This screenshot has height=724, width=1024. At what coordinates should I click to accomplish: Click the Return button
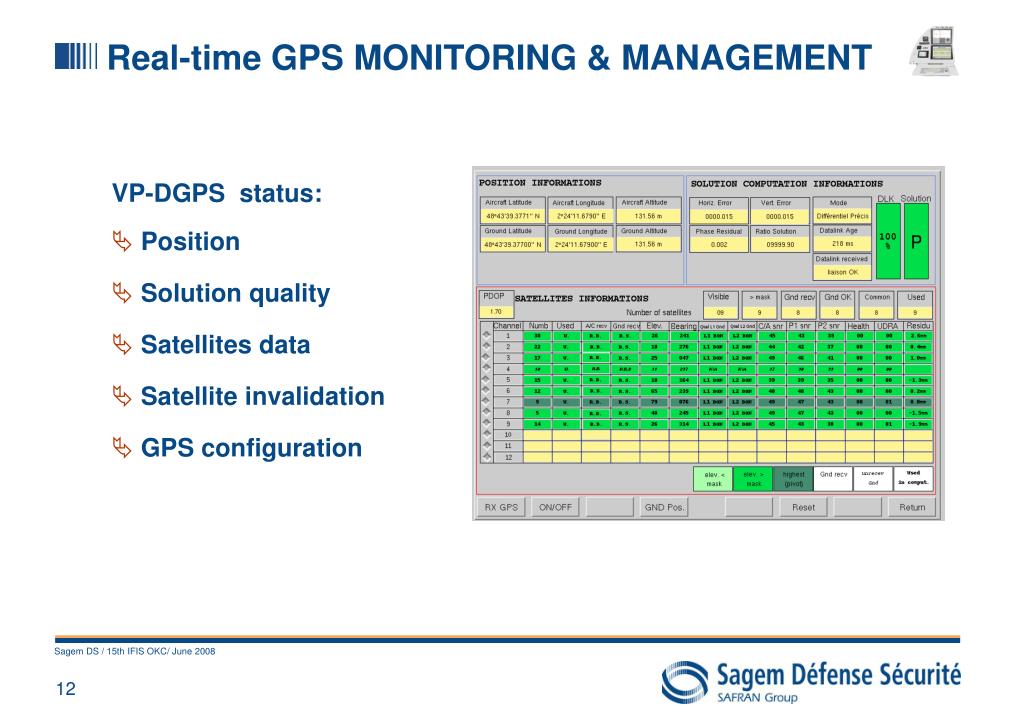tap(912, 507)
